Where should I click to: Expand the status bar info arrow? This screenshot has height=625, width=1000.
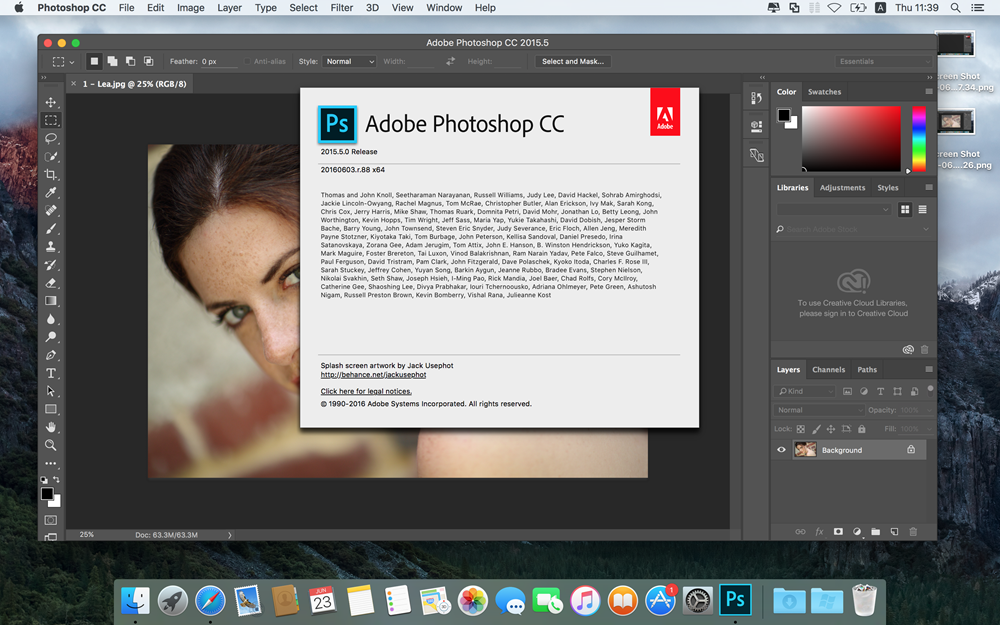click(x=230, y=535)
